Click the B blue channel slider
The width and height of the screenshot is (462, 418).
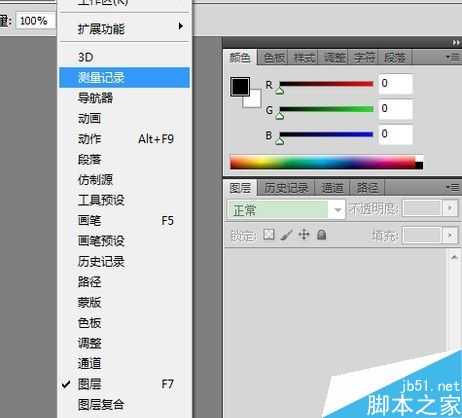pos(326,135)
